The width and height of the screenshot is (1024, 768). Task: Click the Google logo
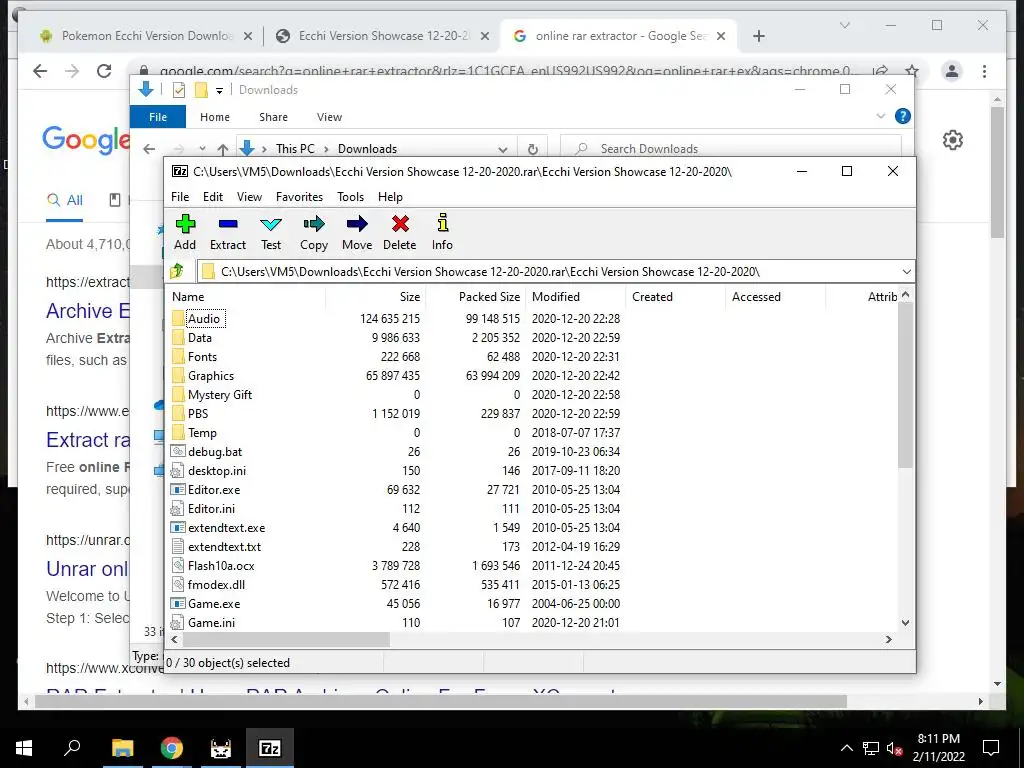coord(86,140)
